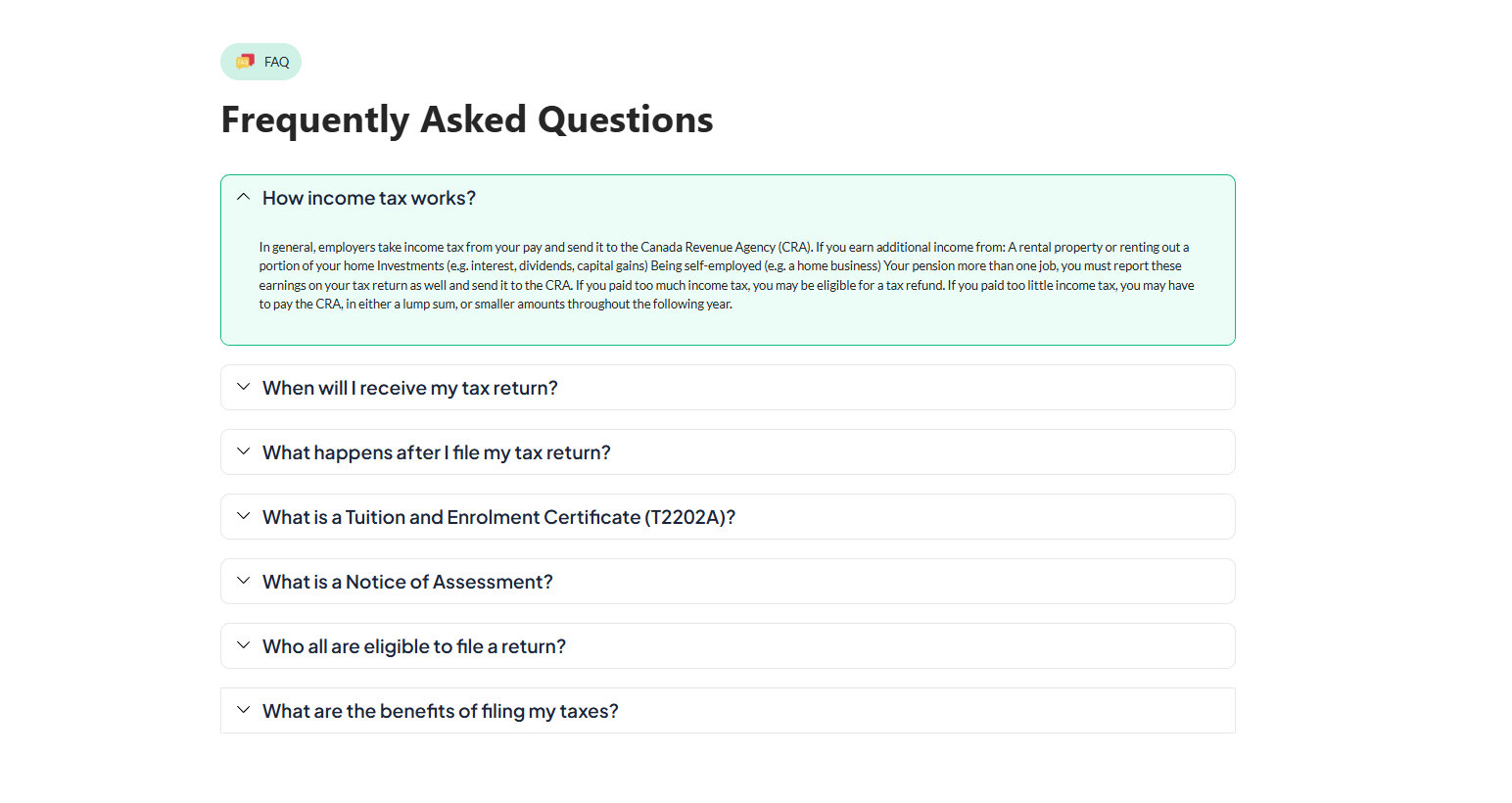Click the 'Frequently Asked Questions' heading
The height and width of the screenshot is (803, 1512).
(467, 119)
